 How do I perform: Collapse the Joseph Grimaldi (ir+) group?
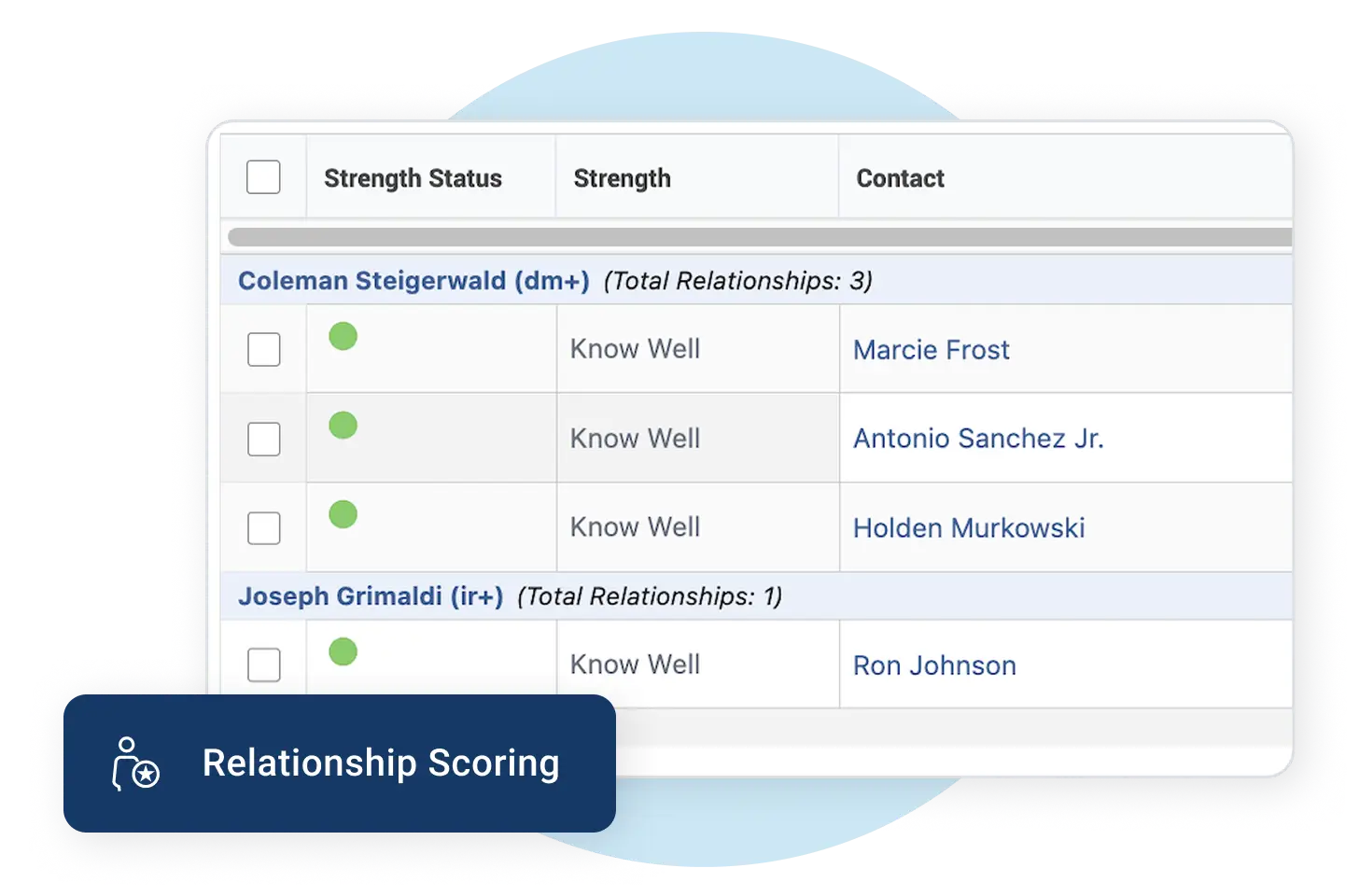pyautogui.click(x=371, y=596)
